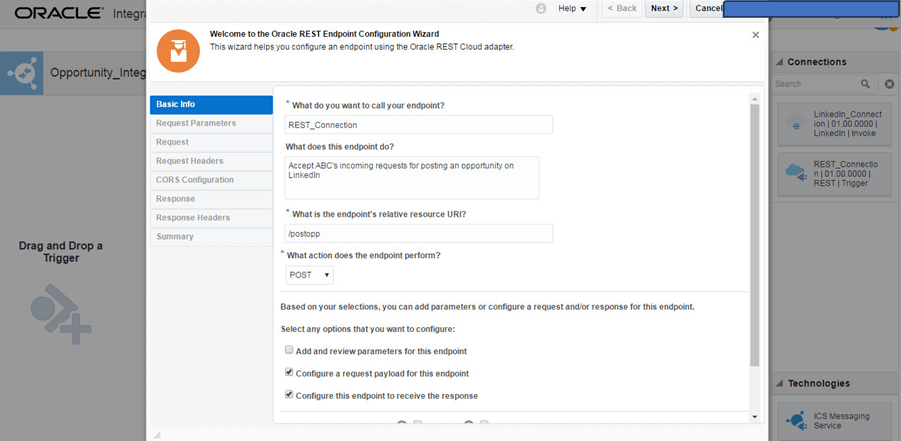The height and width of the screenshot is (441, 901).
Task: Collapse the Connections panel
Action: [780, 62]
